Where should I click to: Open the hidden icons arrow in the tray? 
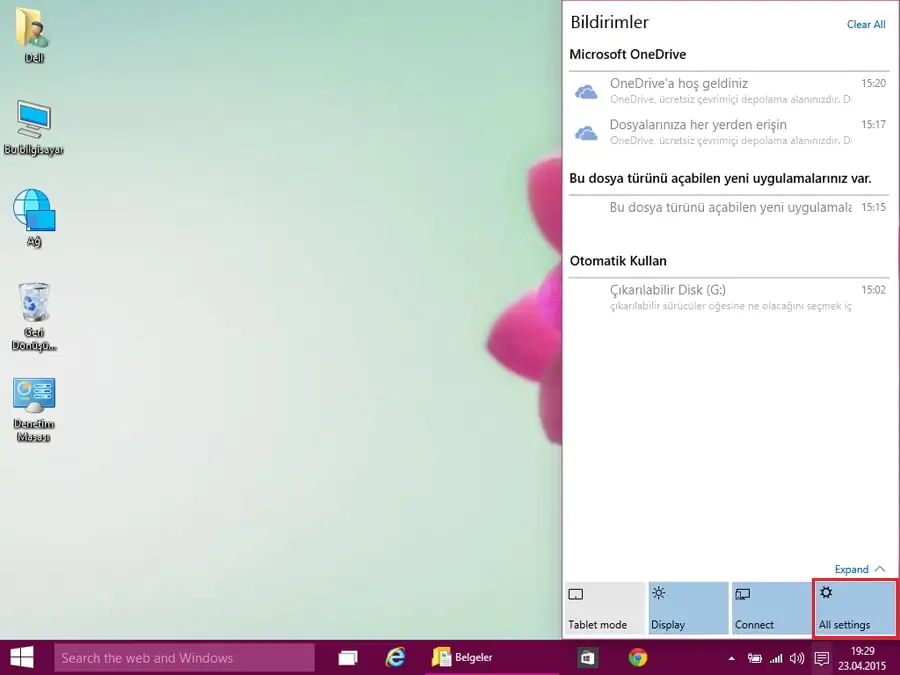click(731, 659)
